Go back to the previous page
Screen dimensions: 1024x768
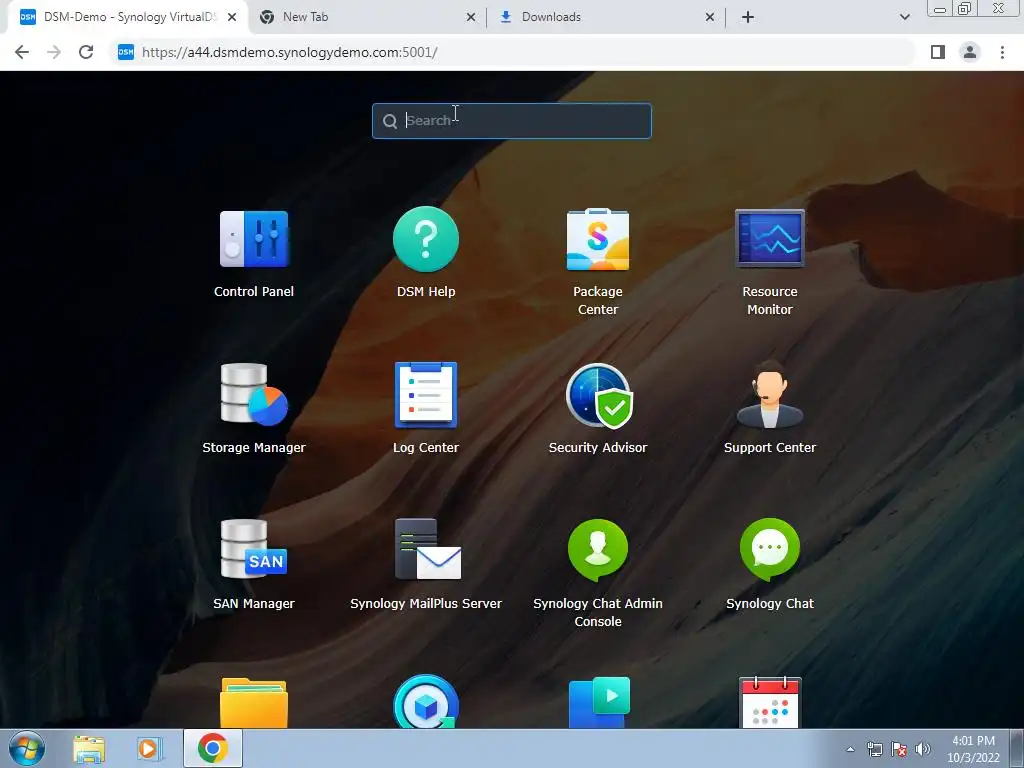click(x=22, y=52)
